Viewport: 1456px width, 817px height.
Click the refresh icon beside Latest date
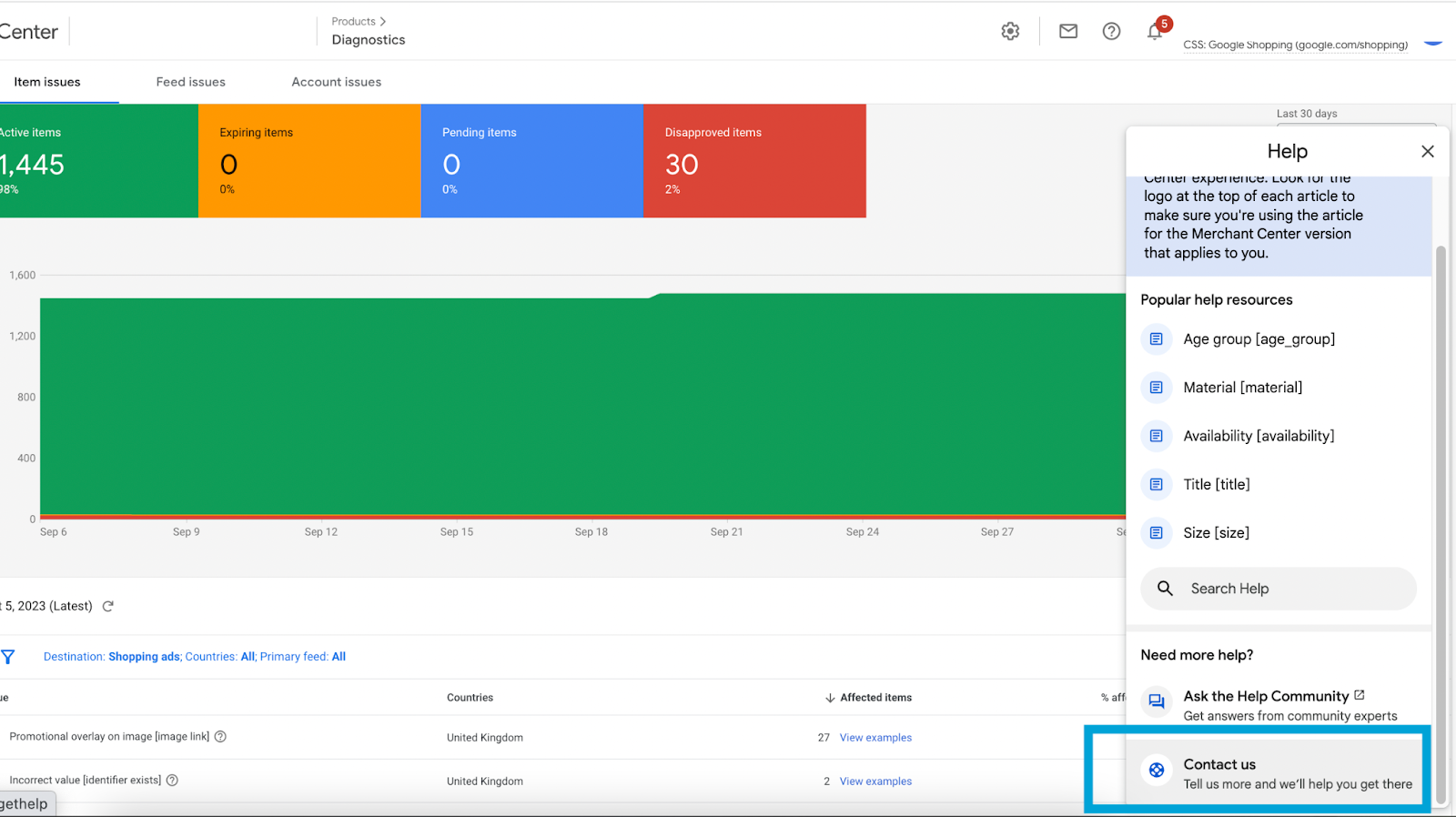(x=107, y=606)
